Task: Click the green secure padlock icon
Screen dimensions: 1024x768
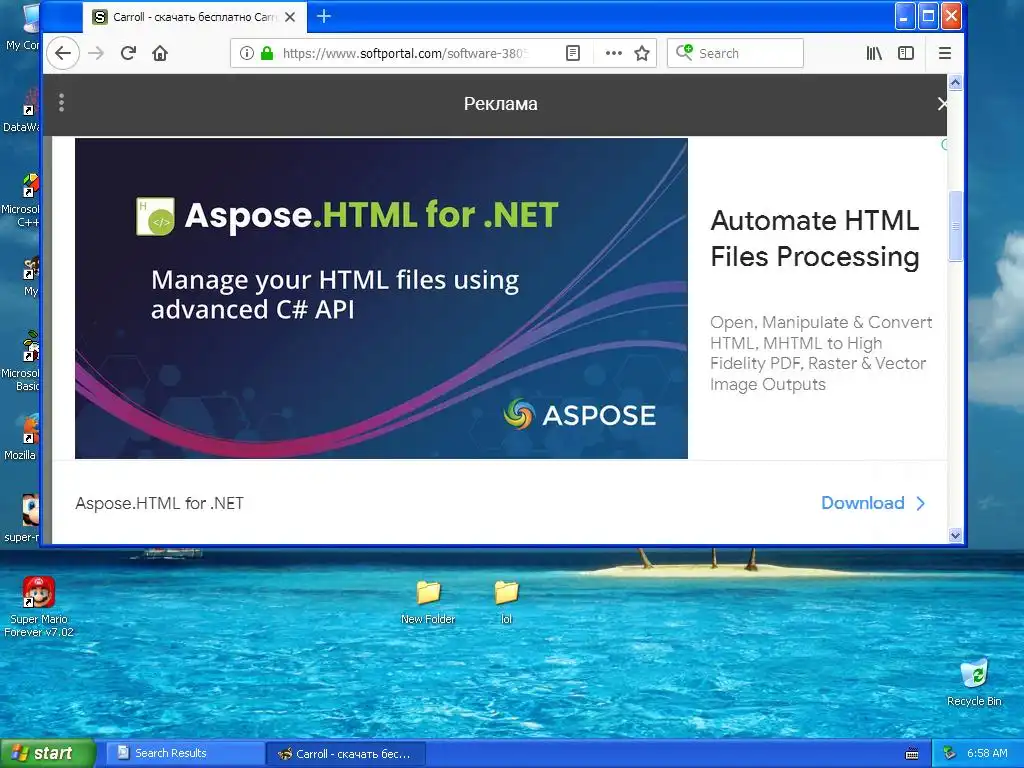Action: click(x=266, y=54)
